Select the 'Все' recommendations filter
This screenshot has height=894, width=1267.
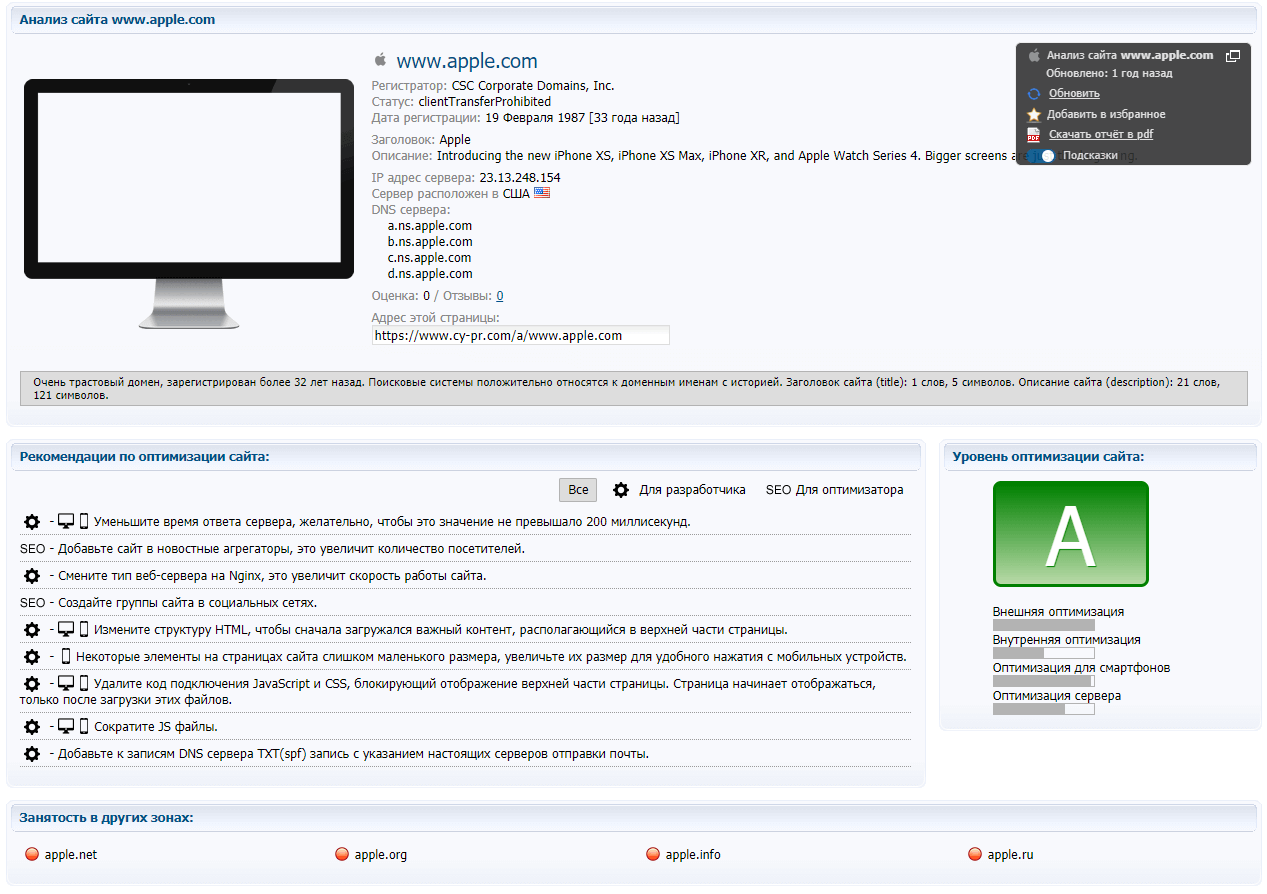click(x=578, y=490)
